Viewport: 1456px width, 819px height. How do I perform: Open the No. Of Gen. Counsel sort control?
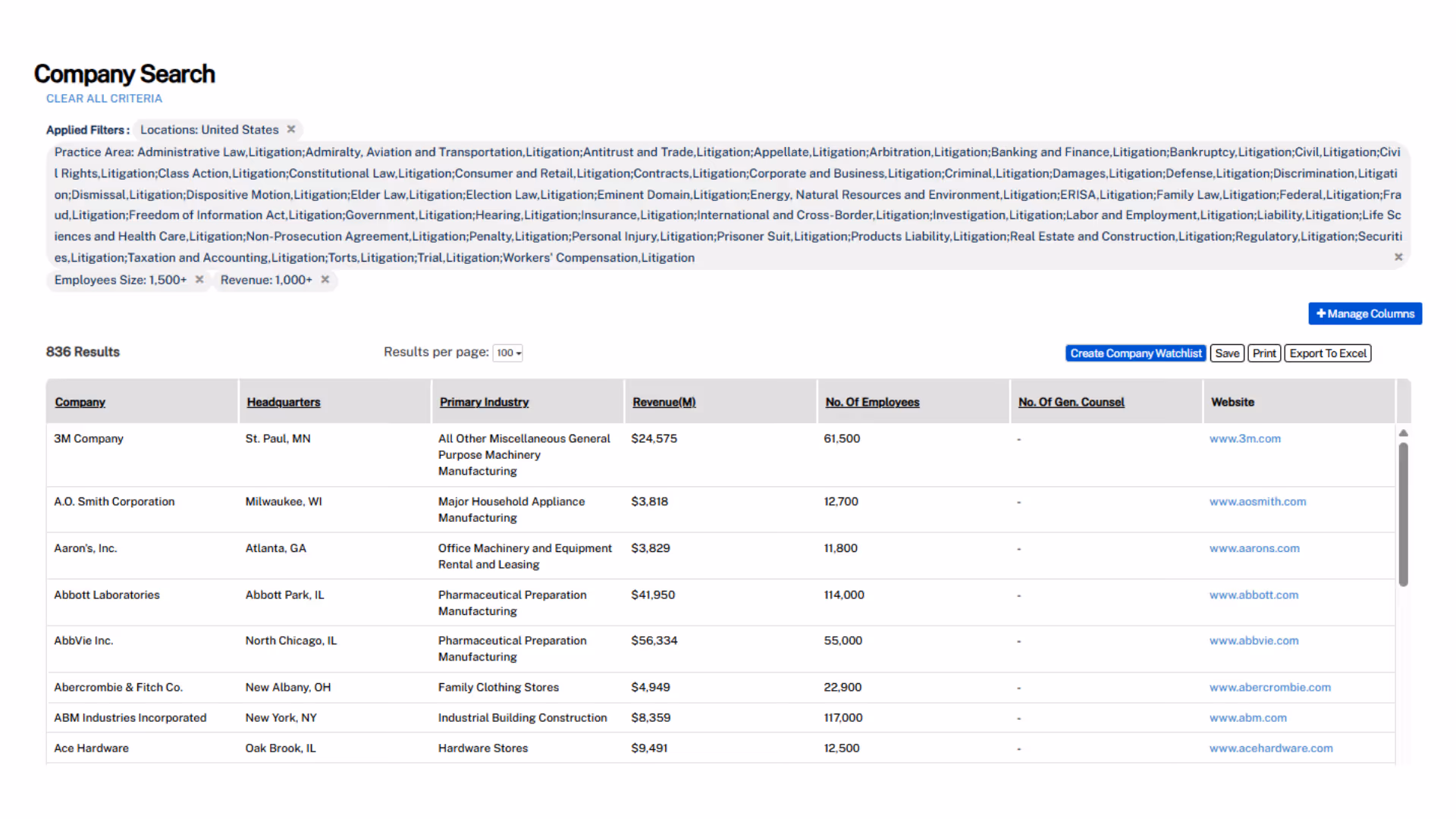point(1071,402)
